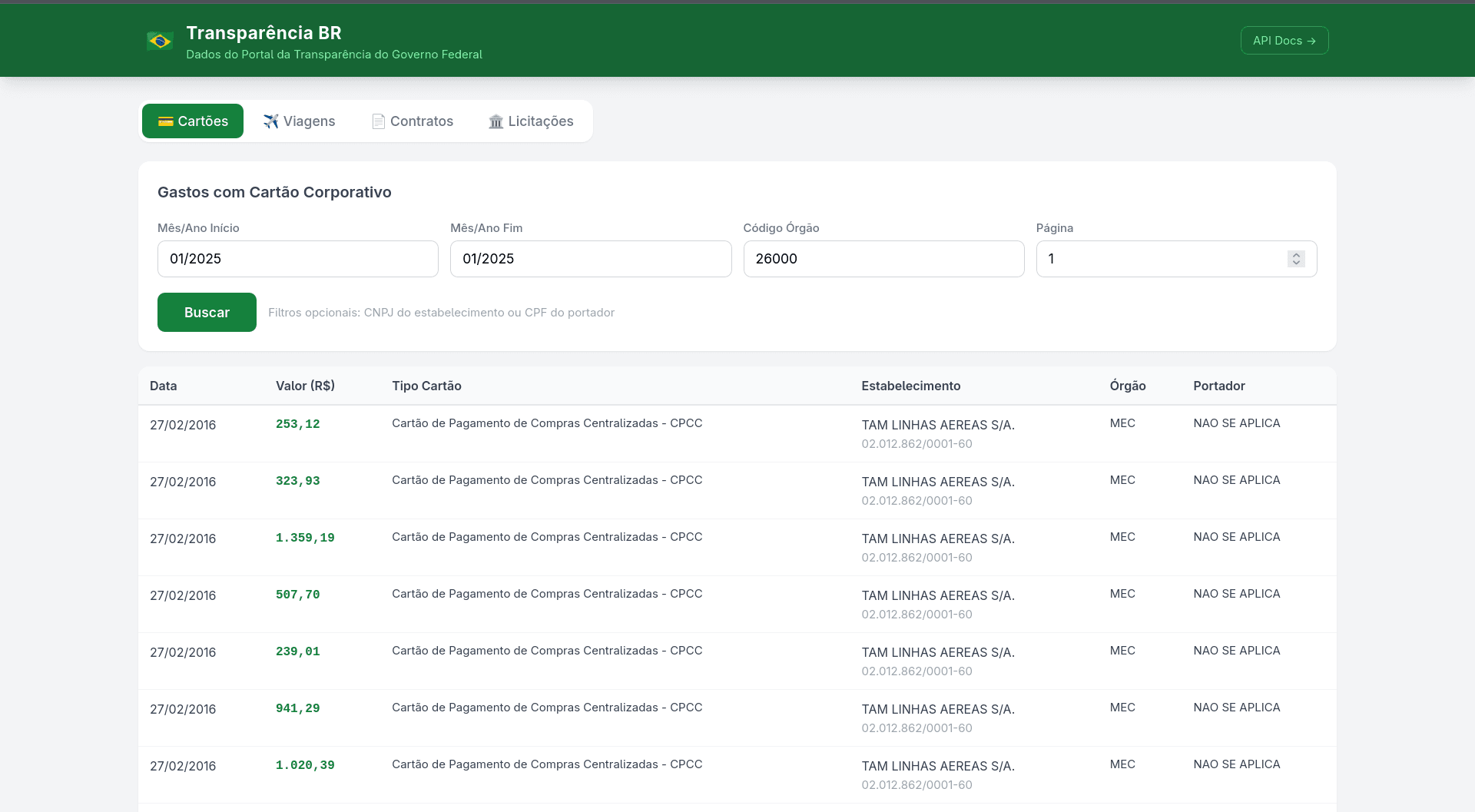
Task: Click the document icon for Contratos
Action: 378,121
